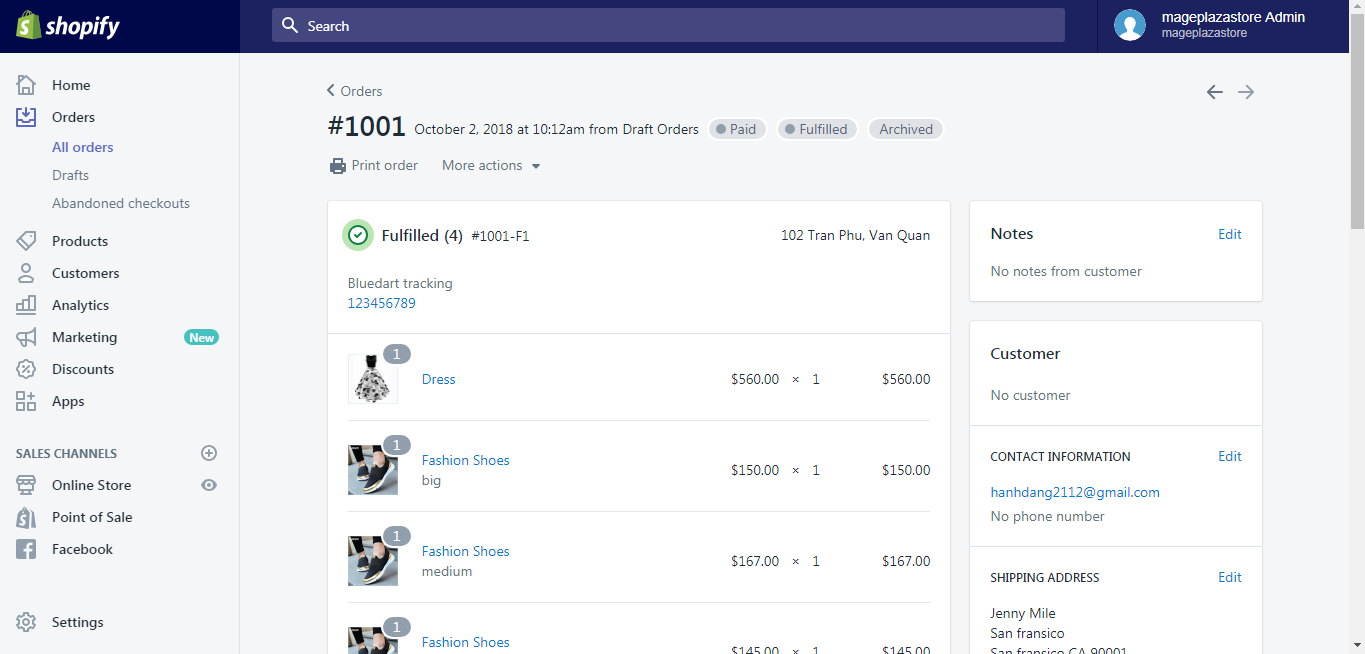Click the printer icon beside Print order

click(x=338, y=166)
